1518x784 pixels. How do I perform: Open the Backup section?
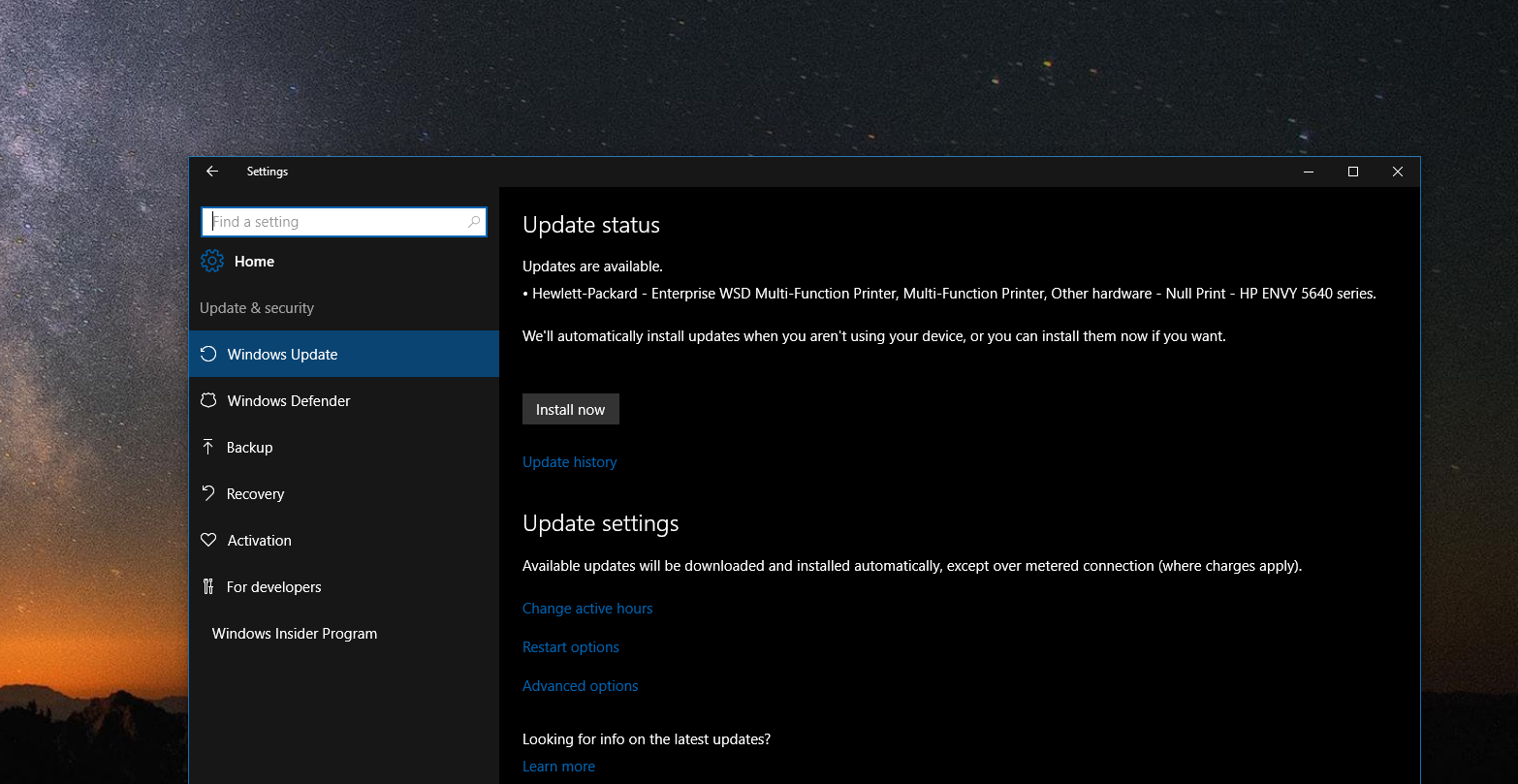344,447
